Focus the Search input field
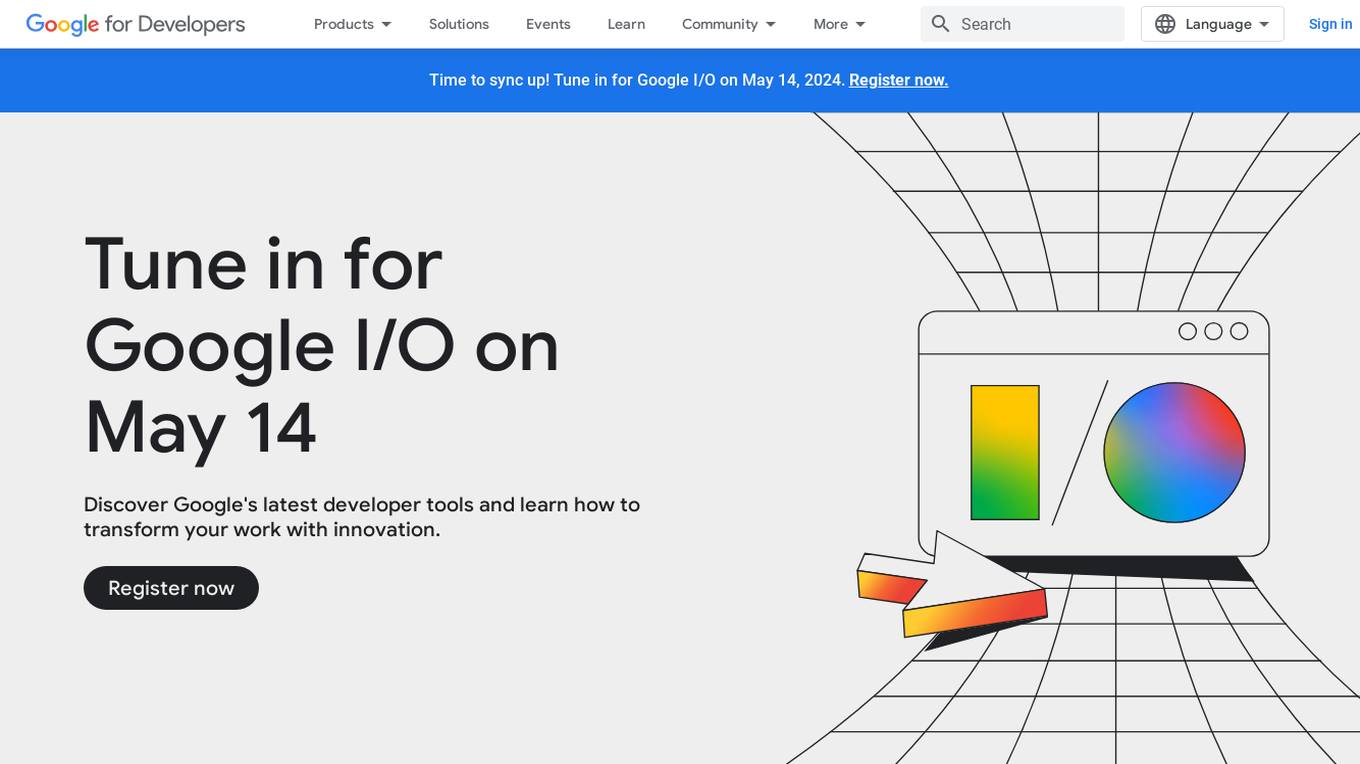The width and height of the screenshot is (1360, 764). pyautogui.click(x=1022, y=24)
